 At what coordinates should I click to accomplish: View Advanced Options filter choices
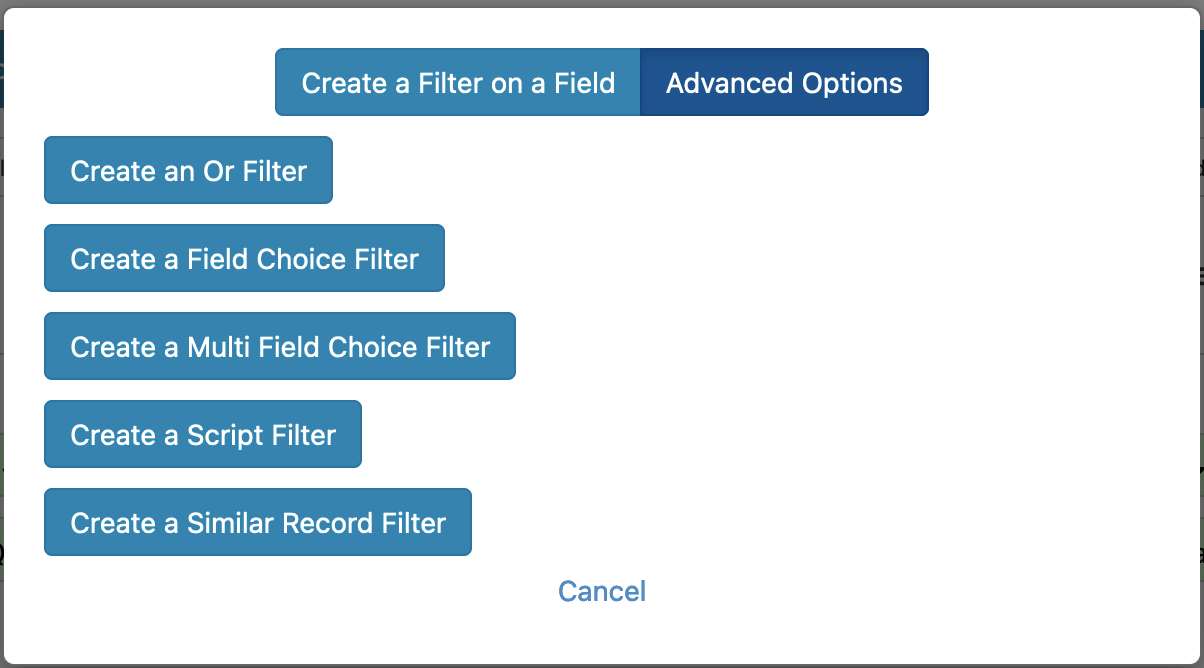tap(783, 82)
